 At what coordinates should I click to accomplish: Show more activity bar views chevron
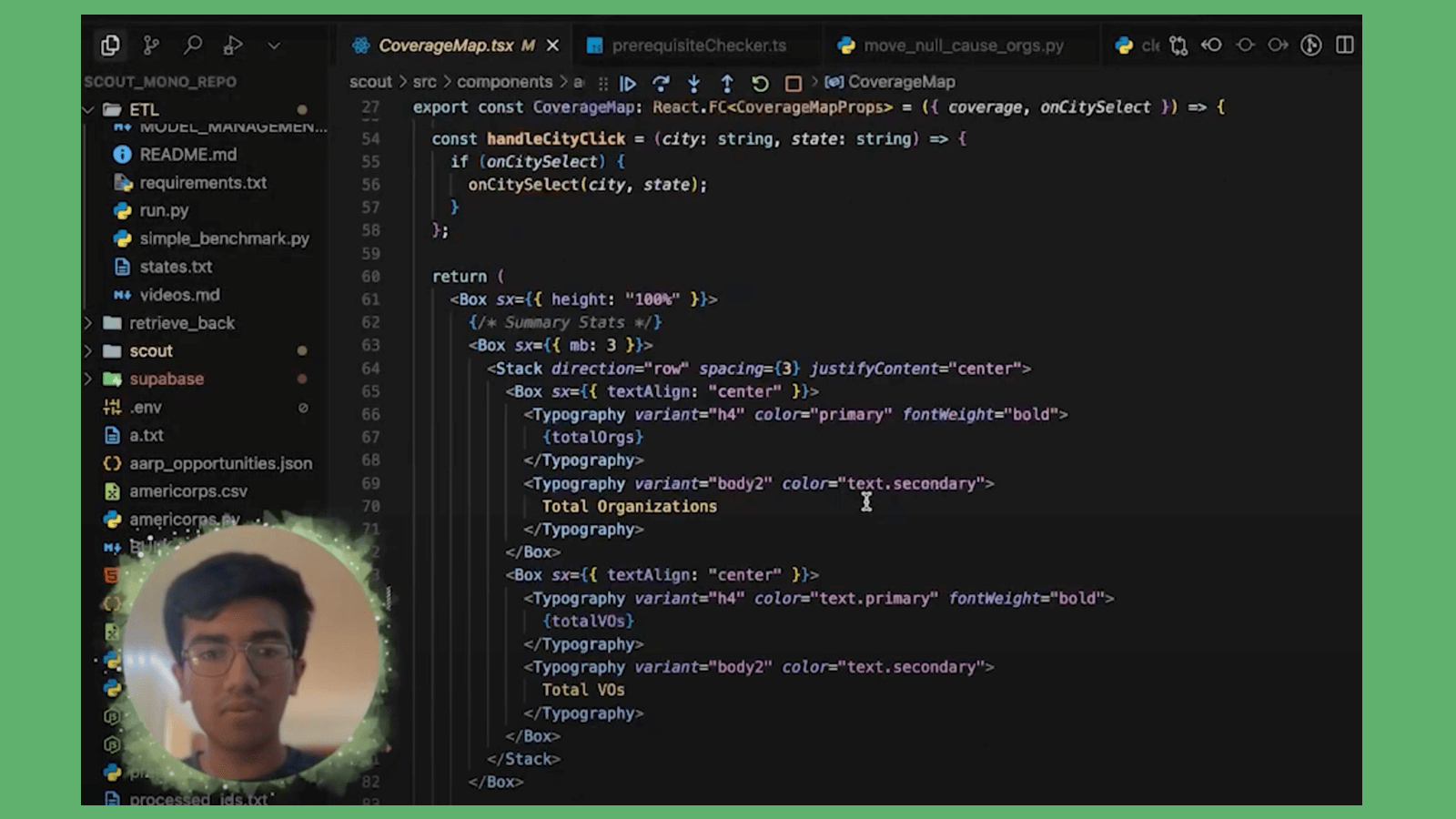274,45
